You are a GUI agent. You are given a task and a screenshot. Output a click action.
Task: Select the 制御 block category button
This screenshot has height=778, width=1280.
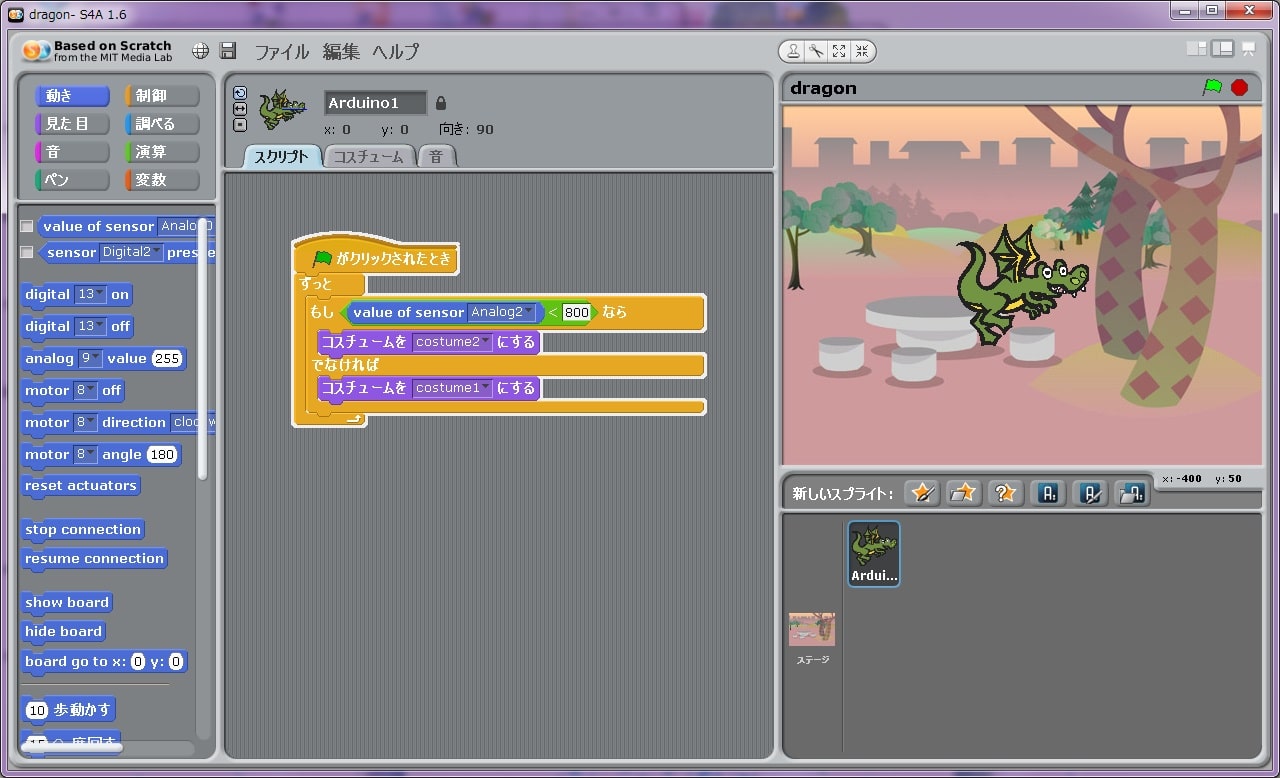[x=161, y=96]
